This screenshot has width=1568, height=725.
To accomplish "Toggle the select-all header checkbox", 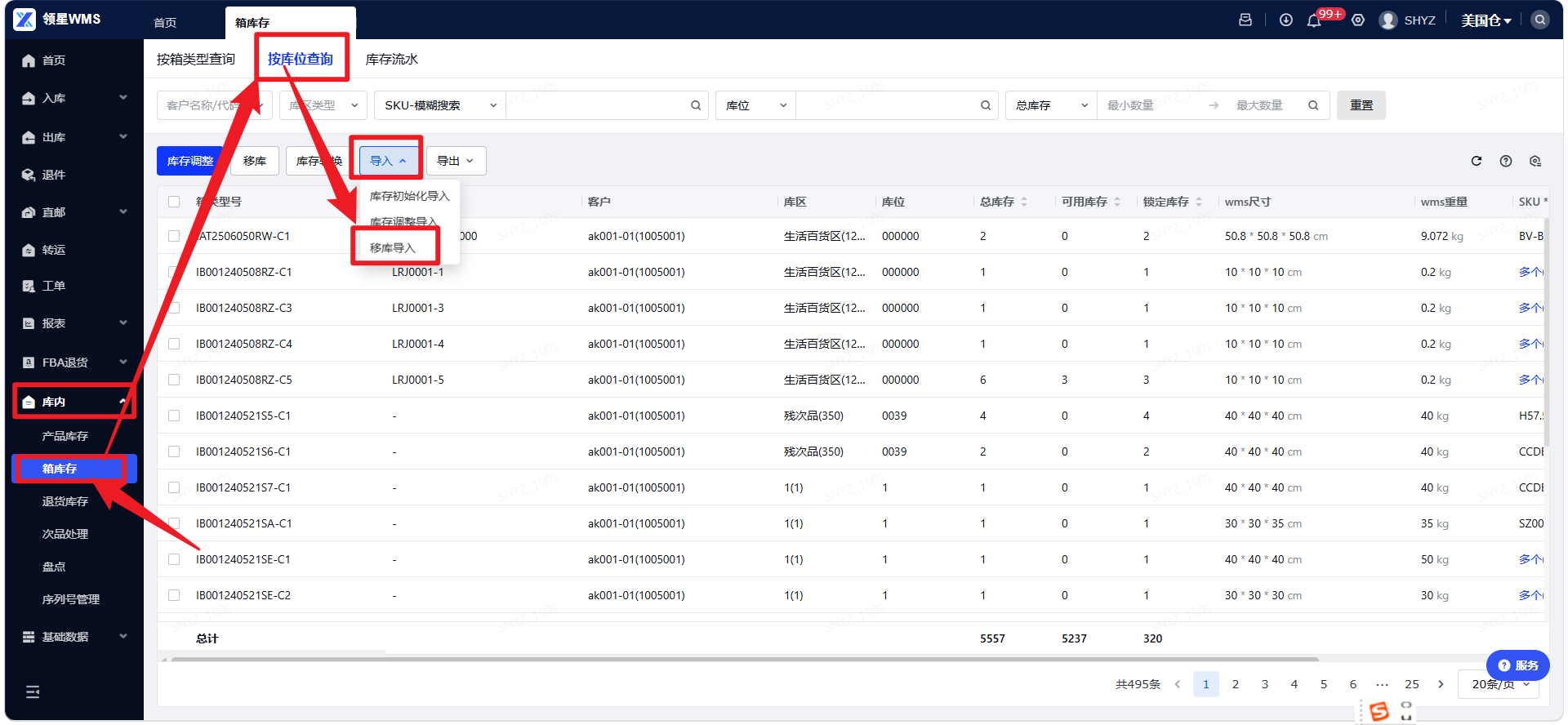I will click(174, 202).
